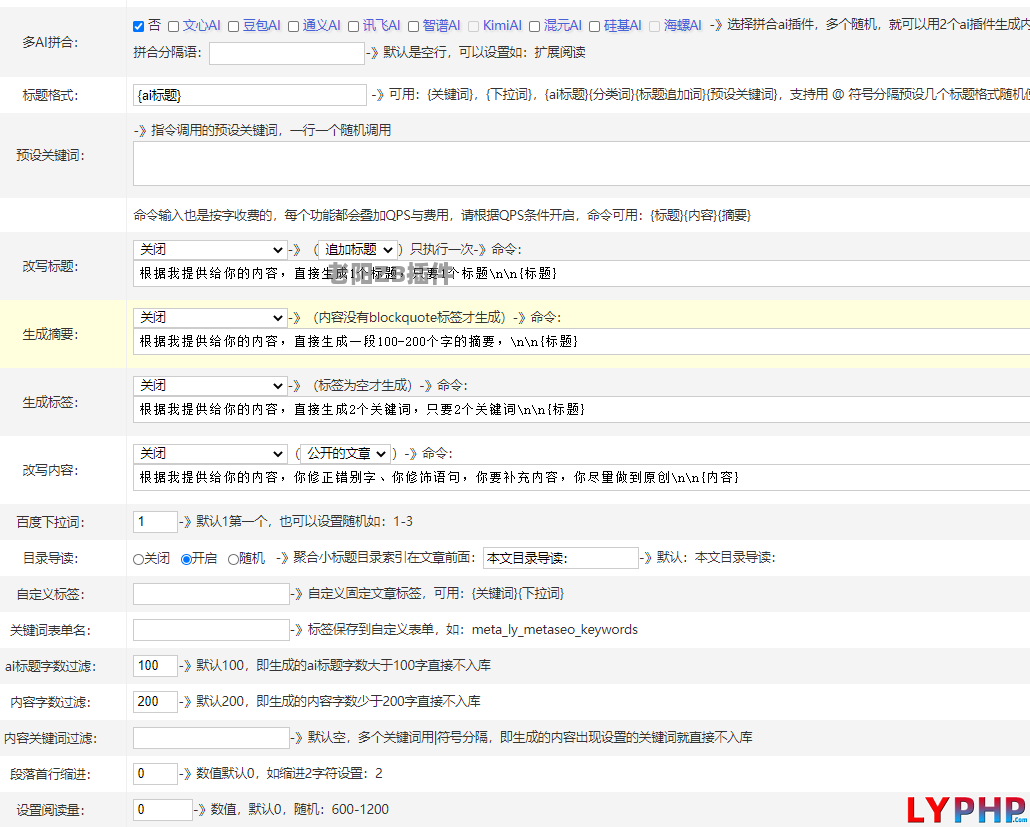Click the 内容字数过滤 field

155,702
